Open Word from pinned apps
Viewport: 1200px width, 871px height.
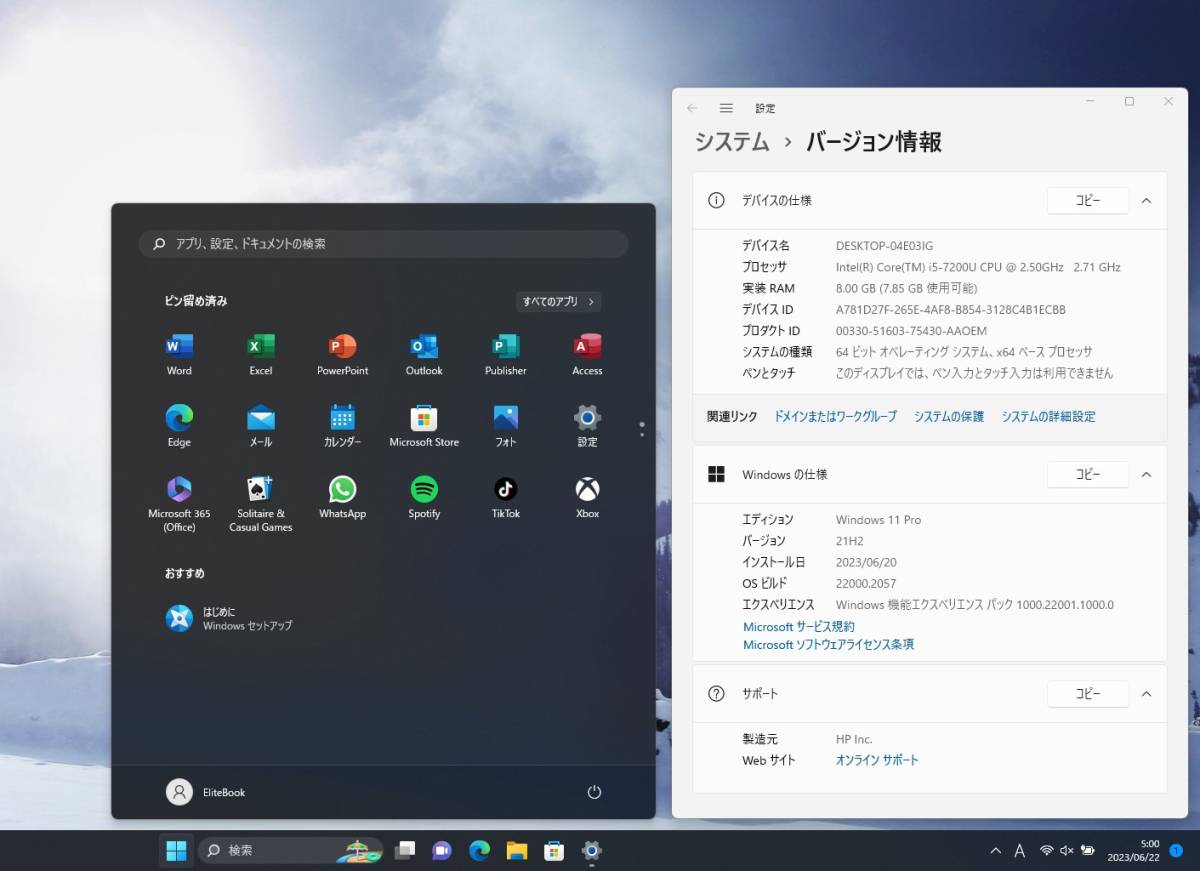(x=179, y=354)
